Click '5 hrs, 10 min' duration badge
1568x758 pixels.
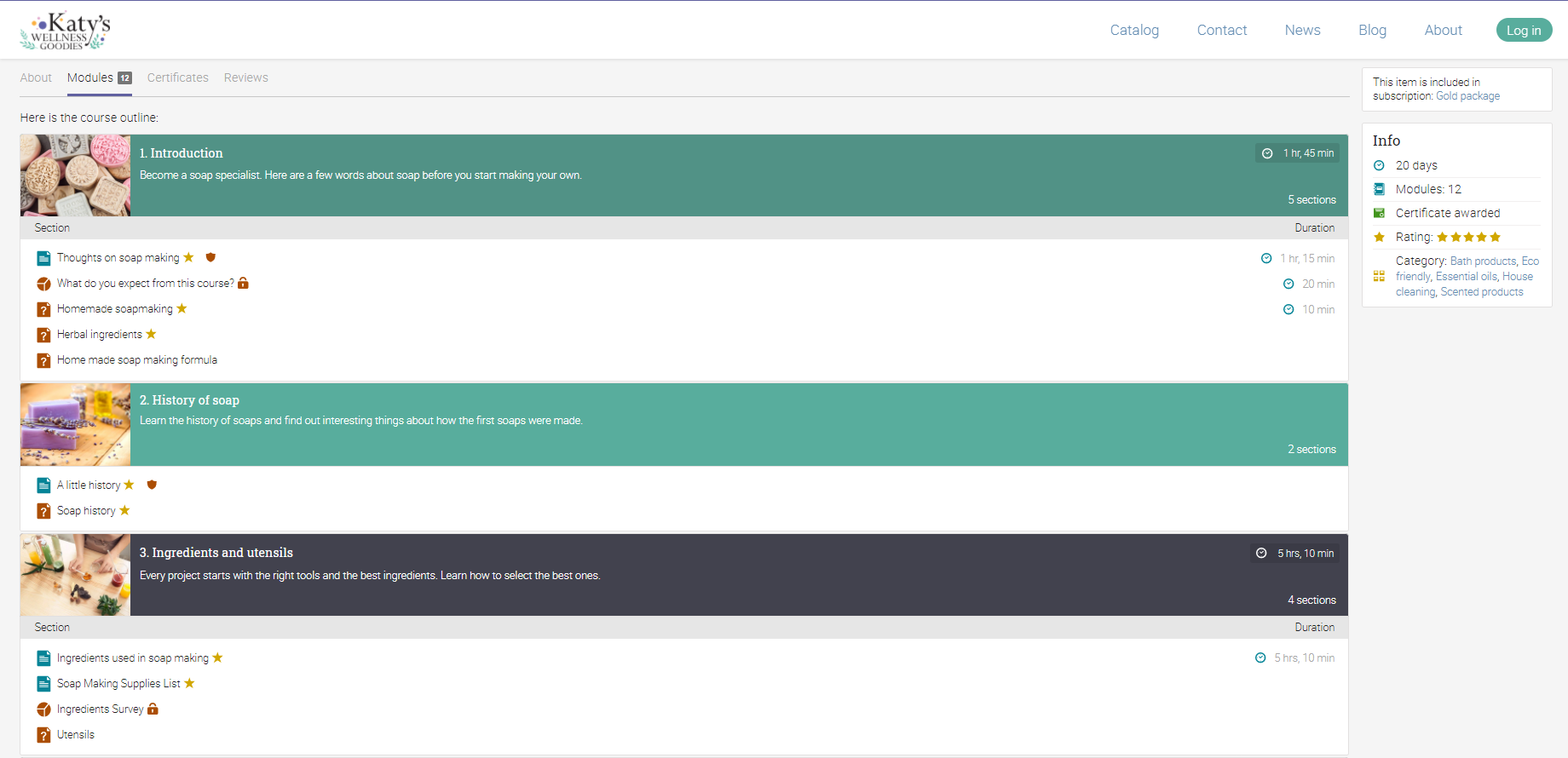[1296, 554]
